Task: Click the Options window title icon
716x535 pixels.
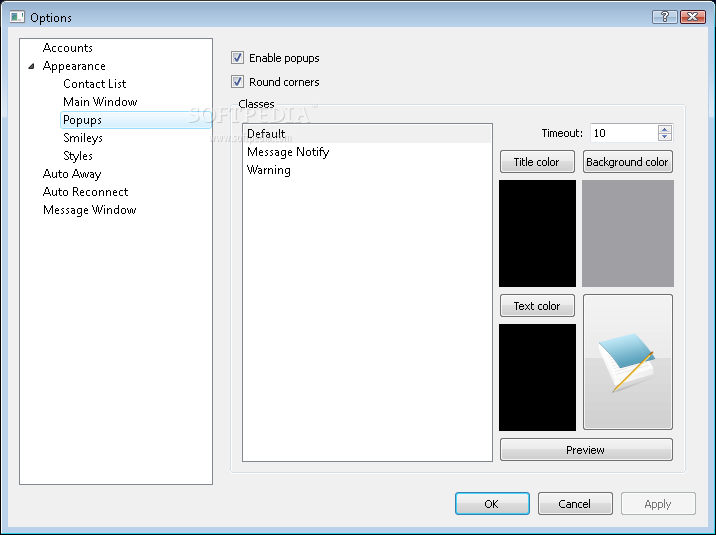Action: tap(17, 17)
